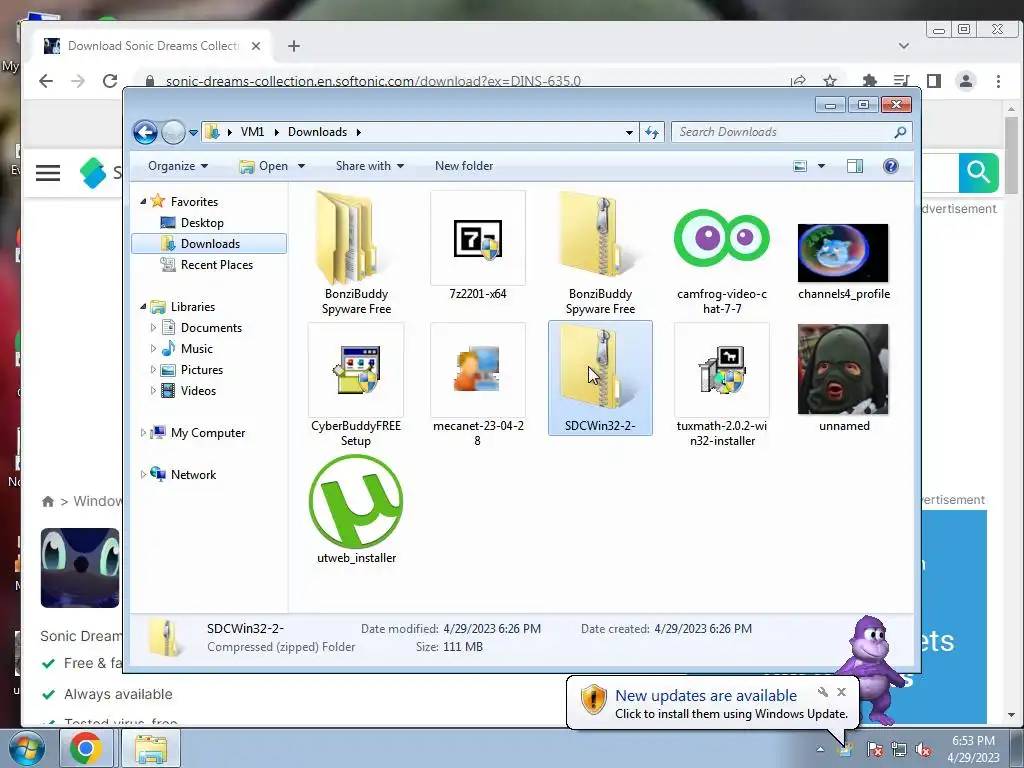Open Chrome profile avatar
The width and height of the screenshot is (1024, 768).
click(965, 81)
